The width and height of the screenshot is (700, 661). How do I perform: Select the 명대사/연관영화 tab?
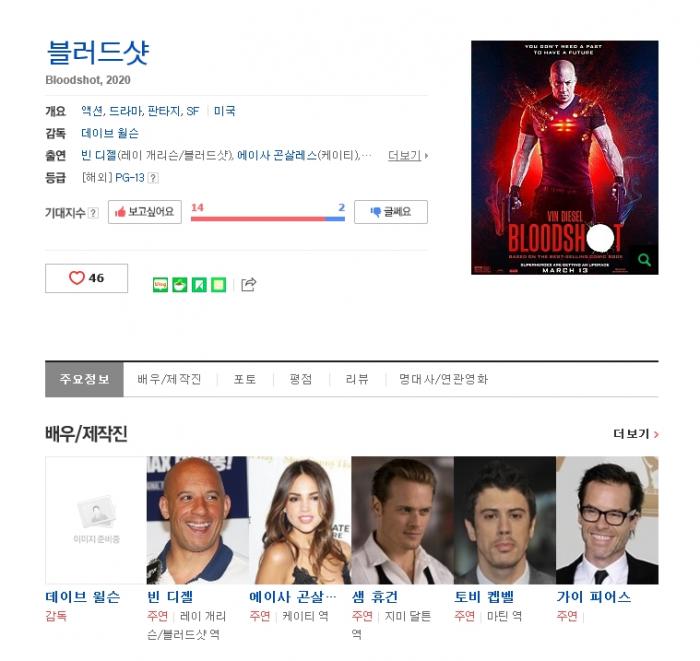click(443, 379)
